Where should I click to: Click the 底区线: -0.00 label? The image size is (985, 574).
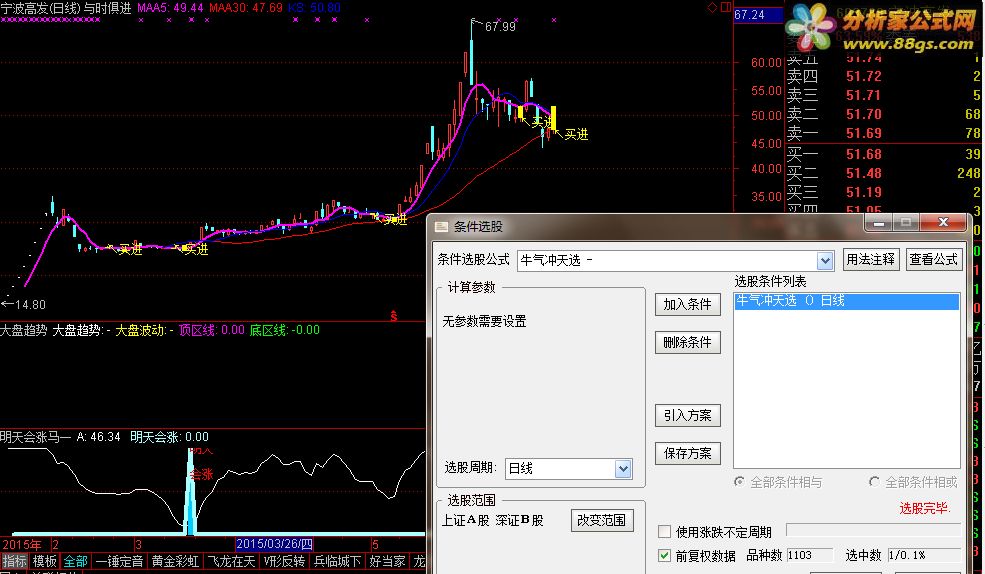click(x=285, y=330)
